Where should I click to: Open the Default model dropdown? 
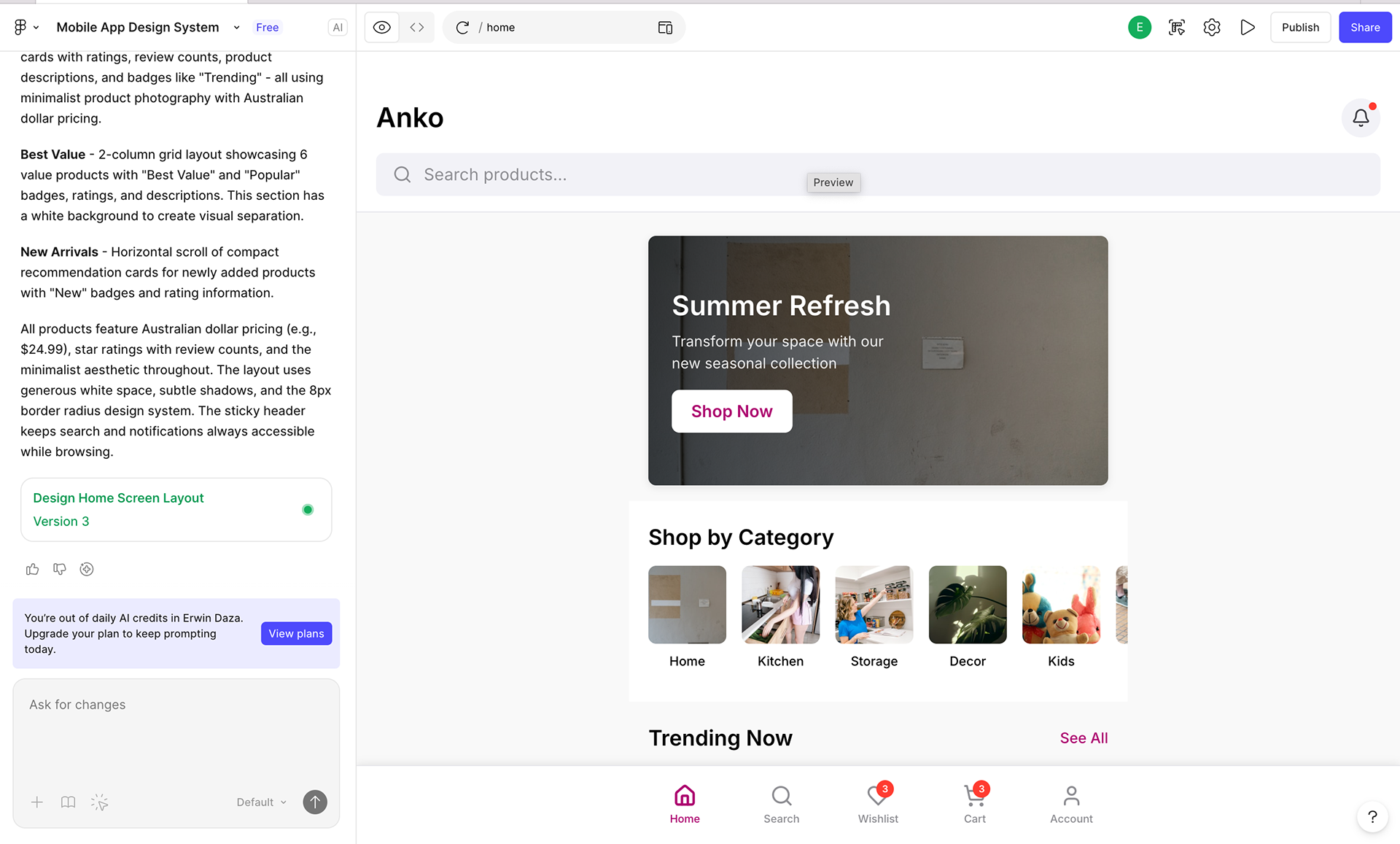click(261, 802)
